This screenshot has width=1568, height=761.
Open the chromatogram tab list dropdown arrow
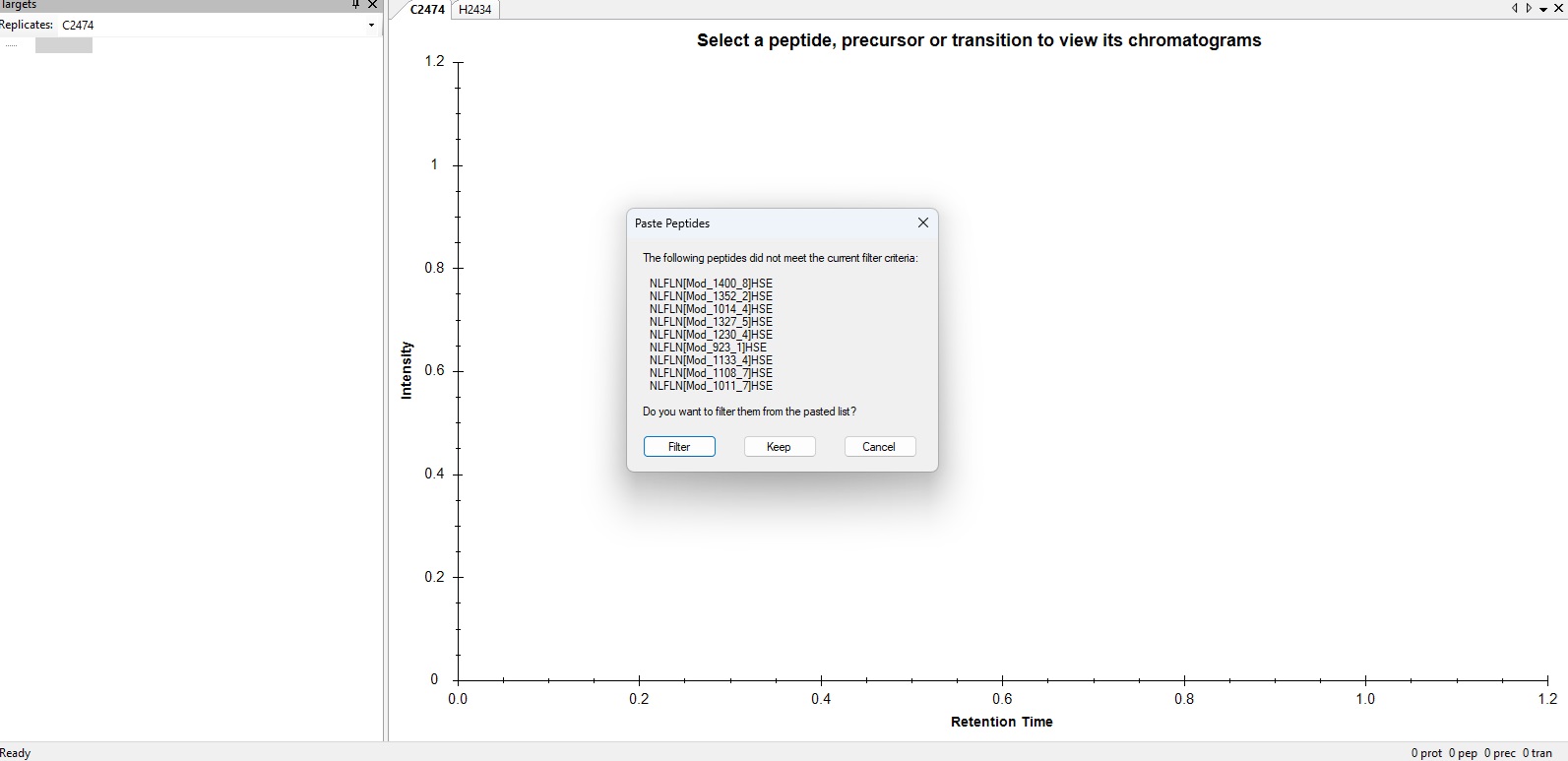point(1543,9)
